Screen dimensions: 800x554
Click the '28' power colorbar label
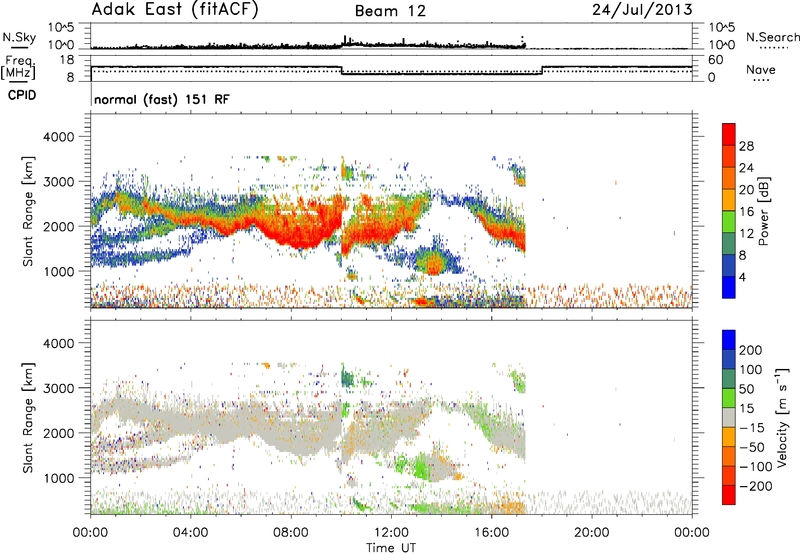tap(746, 146)
